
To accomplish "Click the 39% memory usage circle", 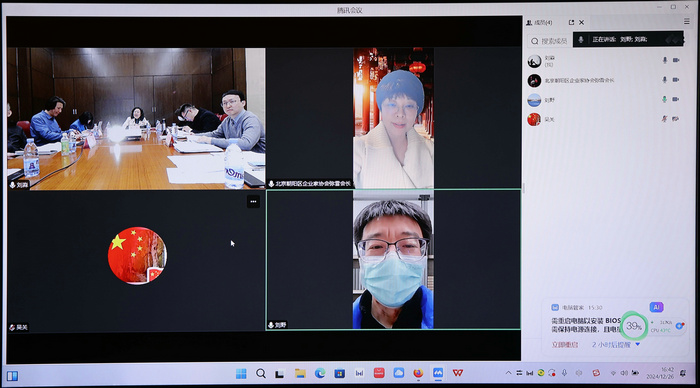I will [634, 326].
